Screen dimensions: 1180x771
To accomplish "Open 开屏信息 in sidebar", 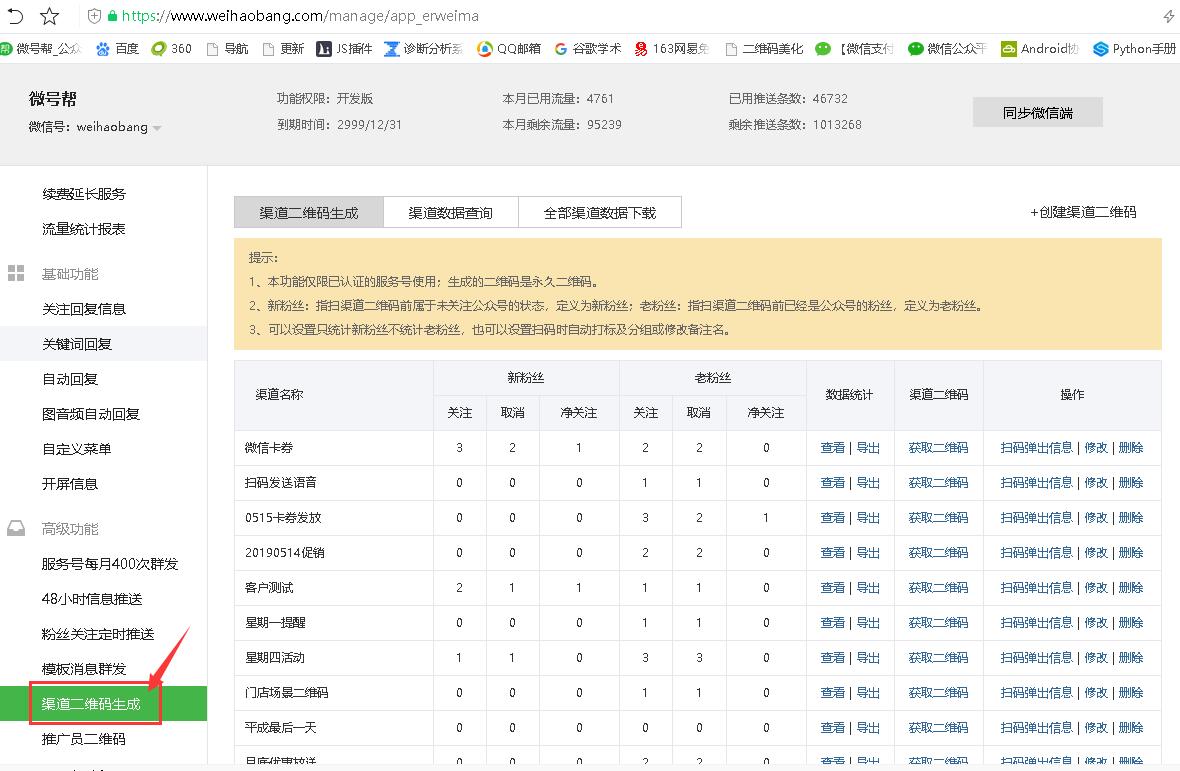I will (70, 484).
